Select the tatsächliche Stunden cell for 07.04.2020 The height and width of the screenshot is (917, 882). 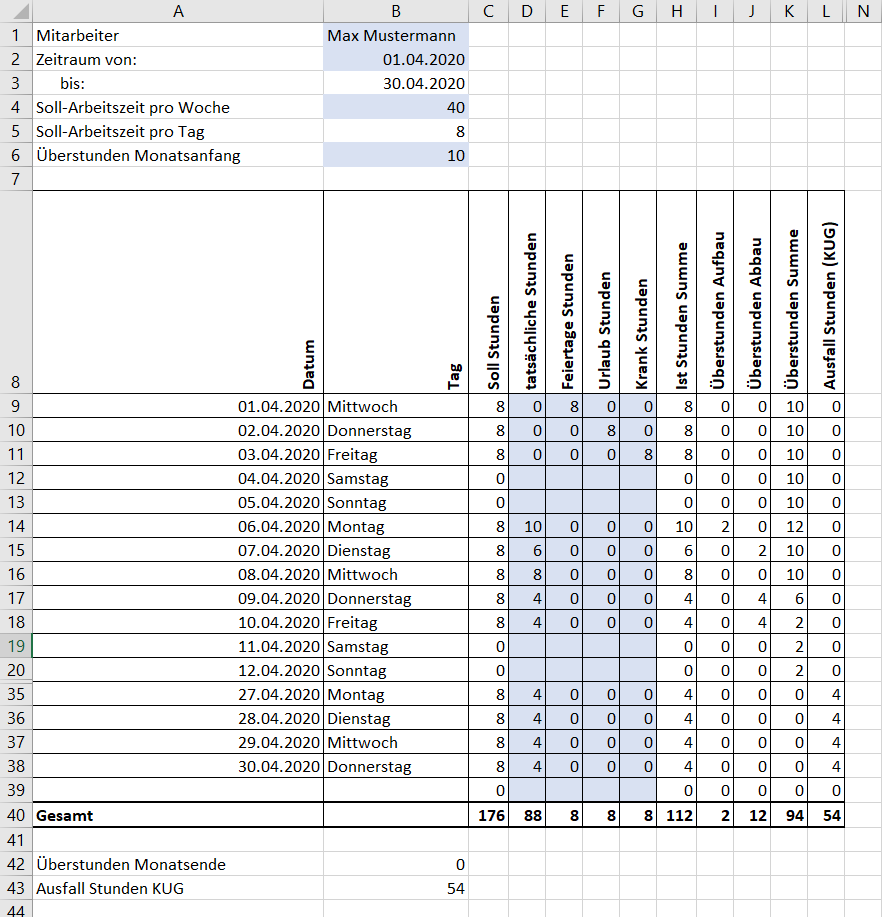pos(527,550)
